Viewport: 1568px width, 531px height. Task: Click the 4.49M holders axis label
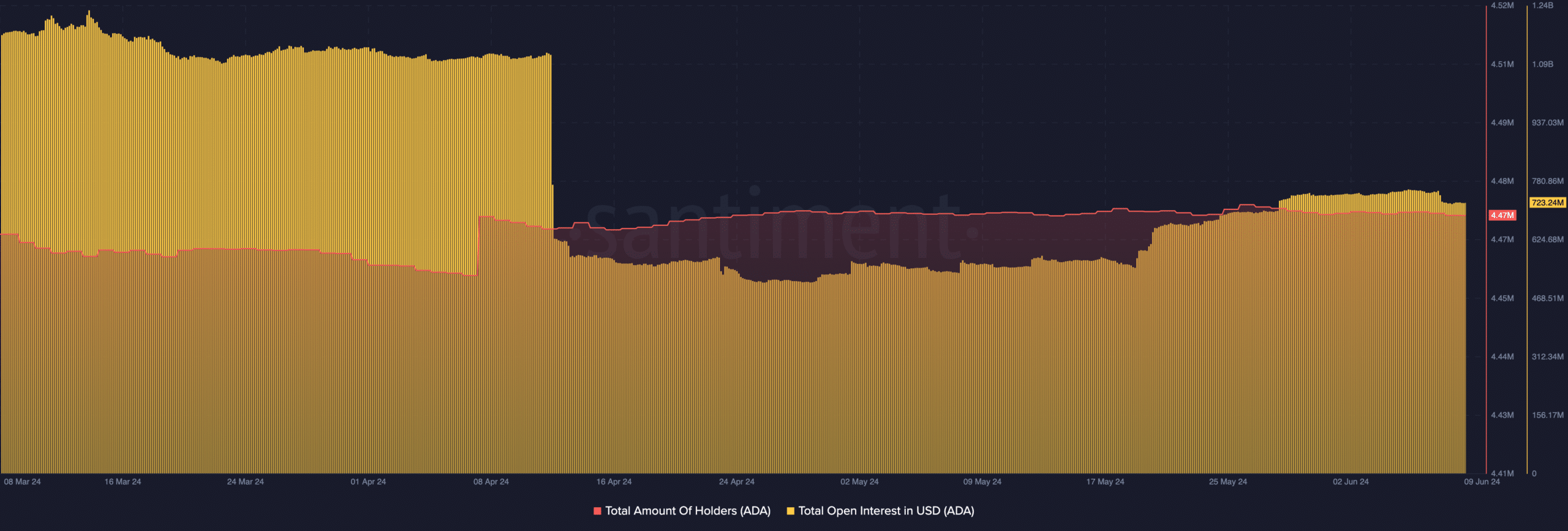coord(1502,123)
